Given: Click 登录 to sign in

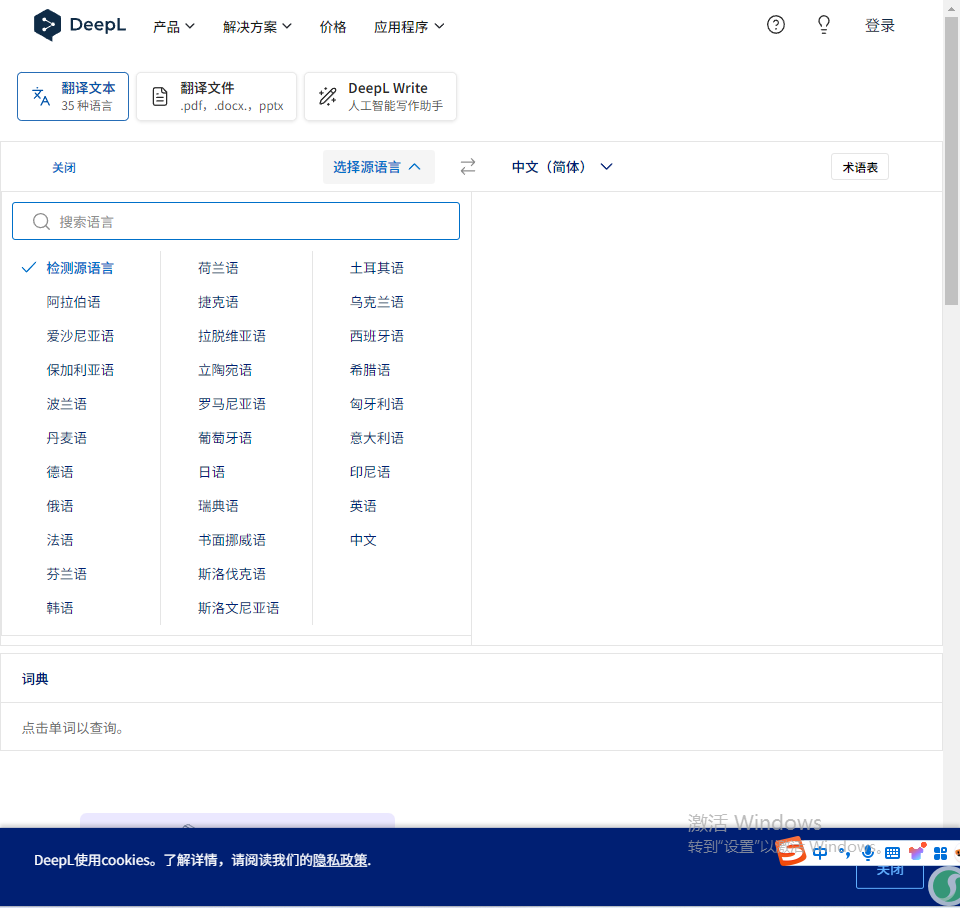Looking at the screenshot, I should pos(880,25).
